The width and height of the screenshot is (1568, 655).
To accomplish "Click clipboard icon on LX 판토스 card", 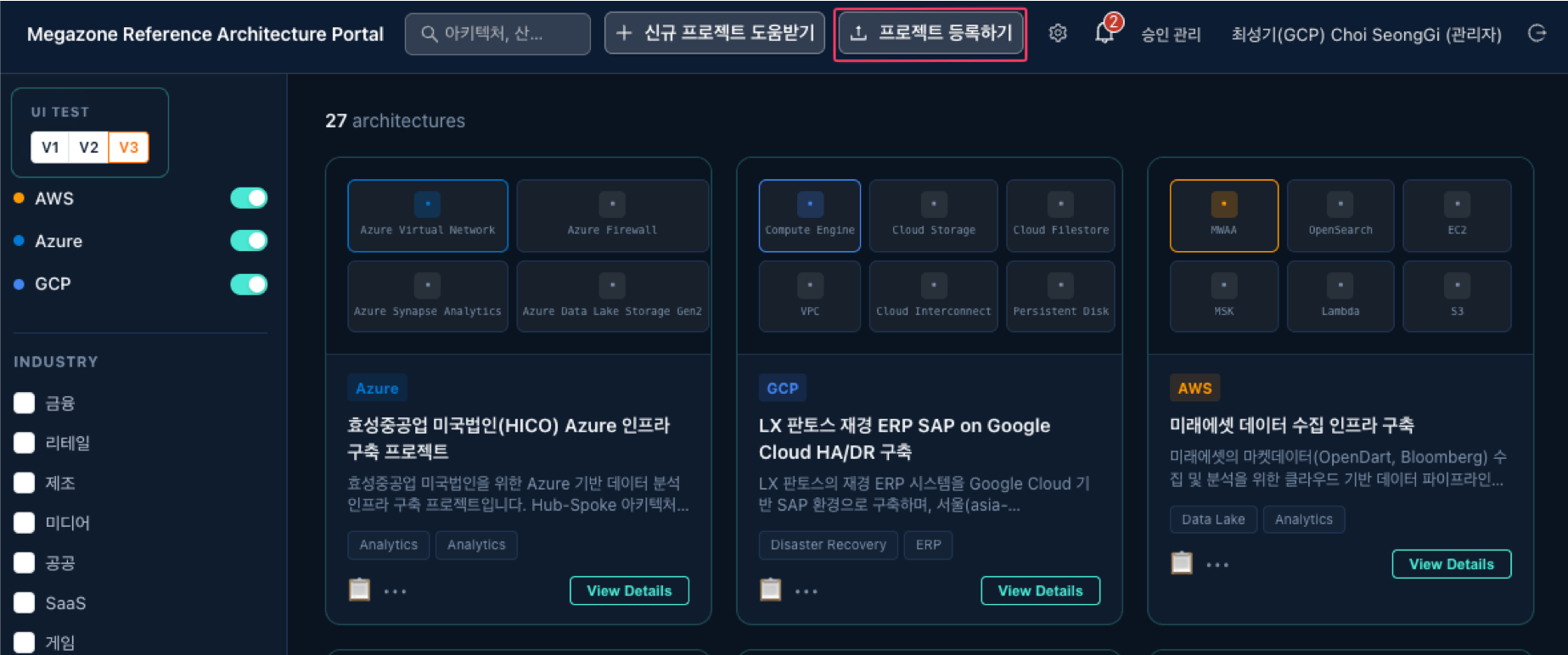I will tap(771, 589).
